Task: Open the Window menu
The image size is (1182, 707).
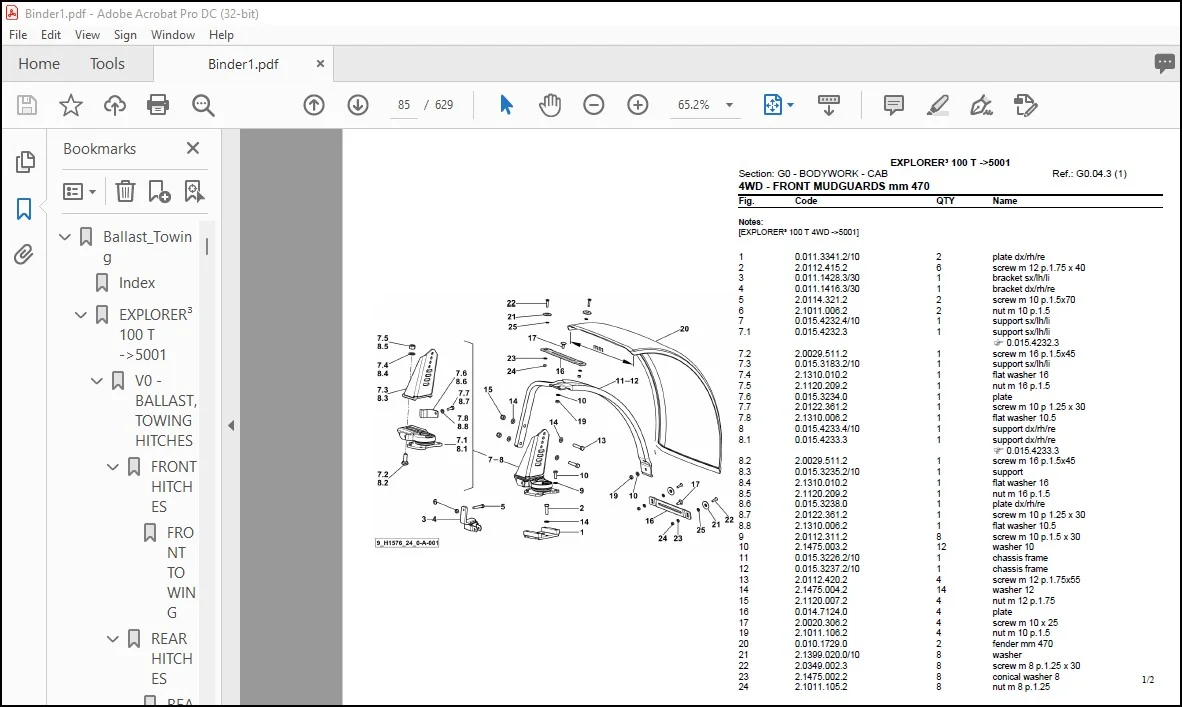Action: point(173,35)
